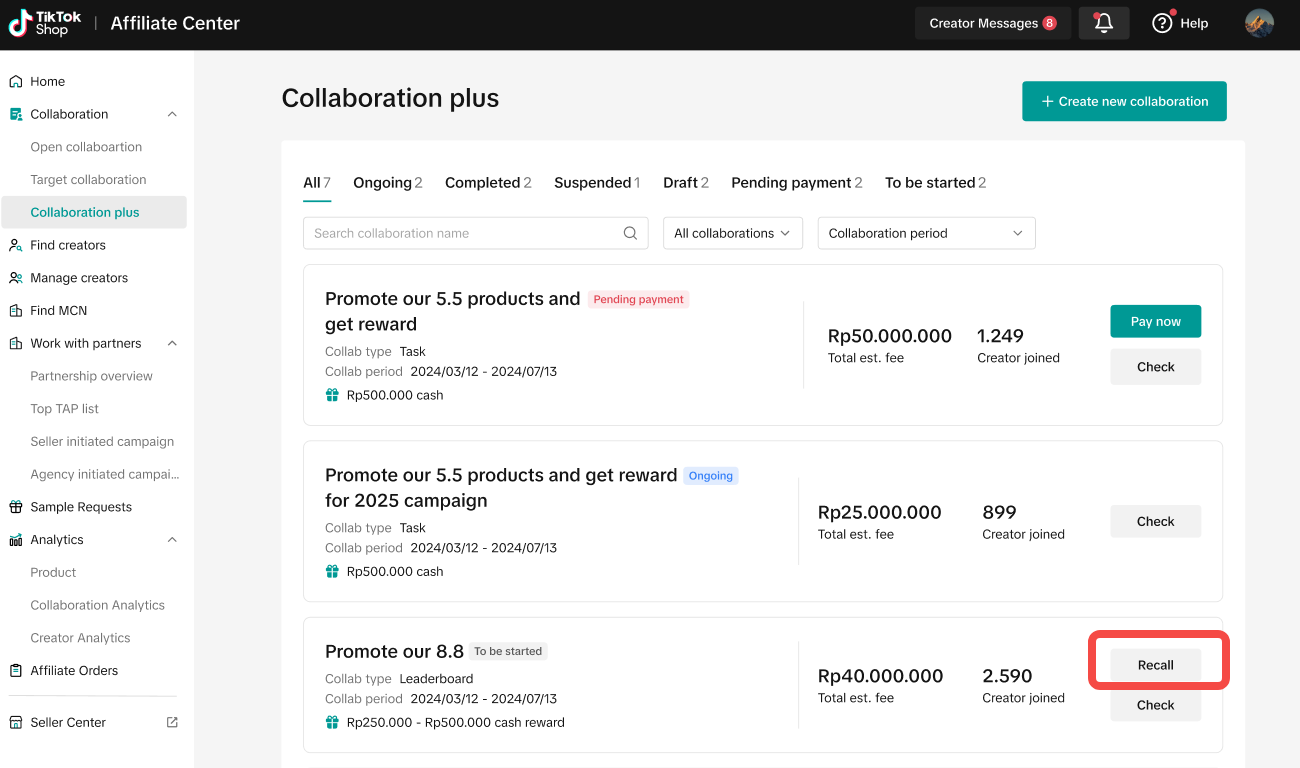
Task: Open Seller Center external link icon
Action: pyautogui.click(x=172, y=722)
